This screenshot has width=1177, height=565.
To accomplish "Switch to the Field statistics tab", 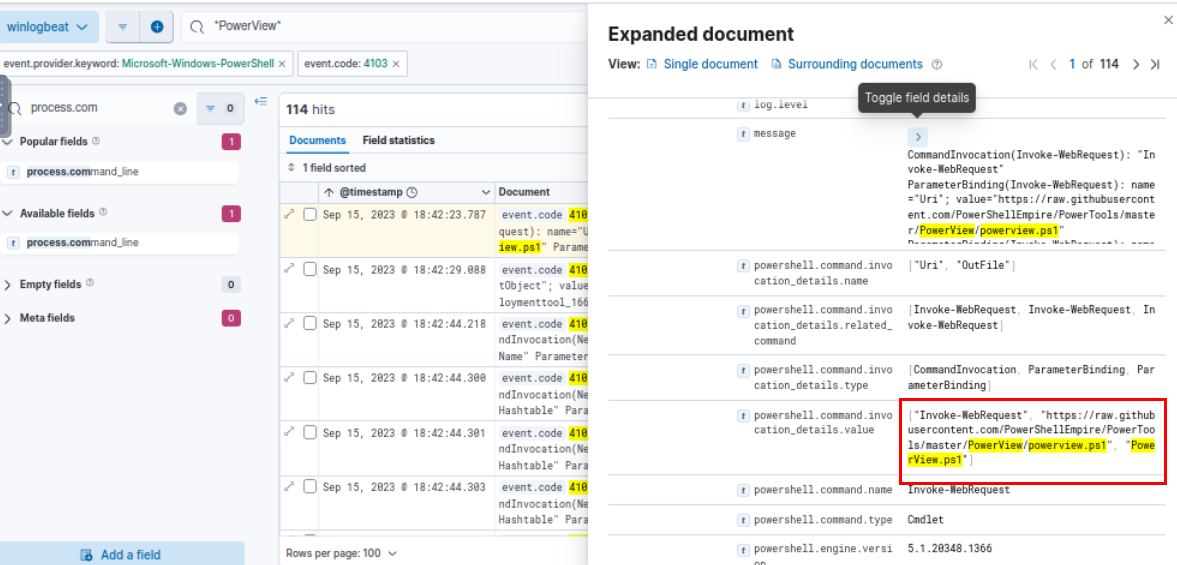I will pyautogui.click(x=398, y=140).
